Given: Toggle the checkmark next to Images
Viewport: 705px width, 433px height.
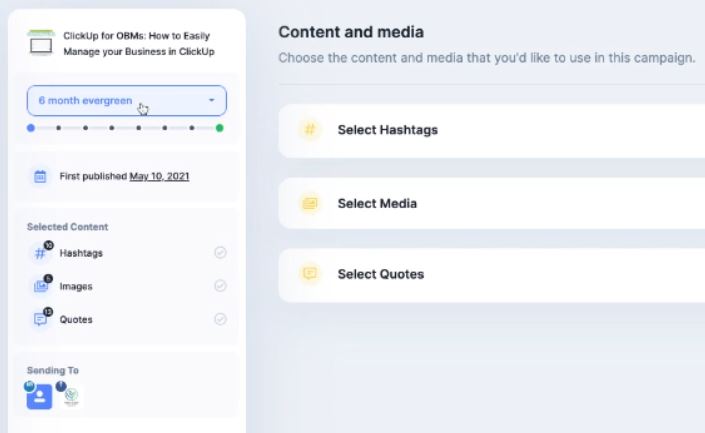Looking at the screenshot, I should click(x=220, y=286).
